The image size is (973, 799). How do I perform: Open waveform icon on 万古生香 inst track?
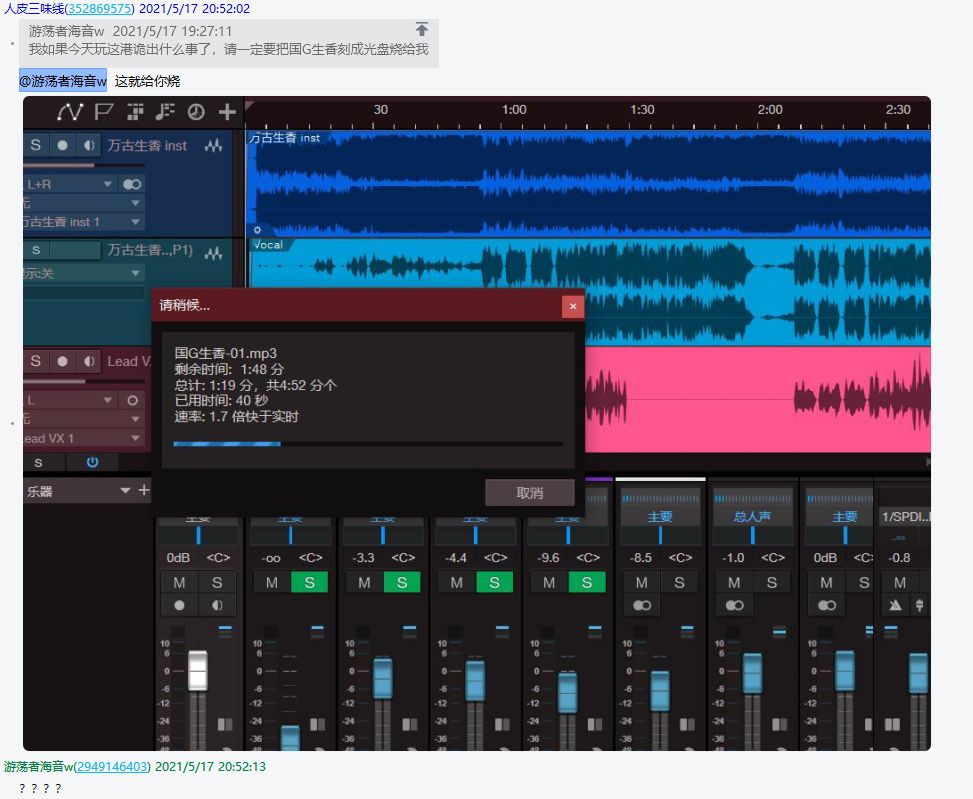click(x=213, y=146)
